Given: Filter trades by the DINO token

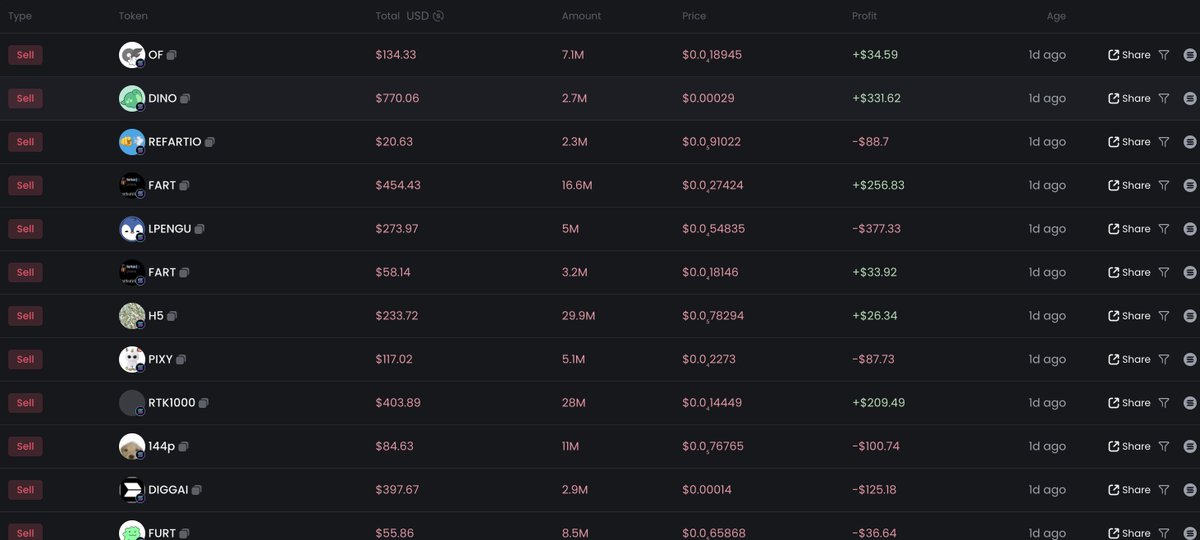Looking at the screenshot, I should point(1163,99).
